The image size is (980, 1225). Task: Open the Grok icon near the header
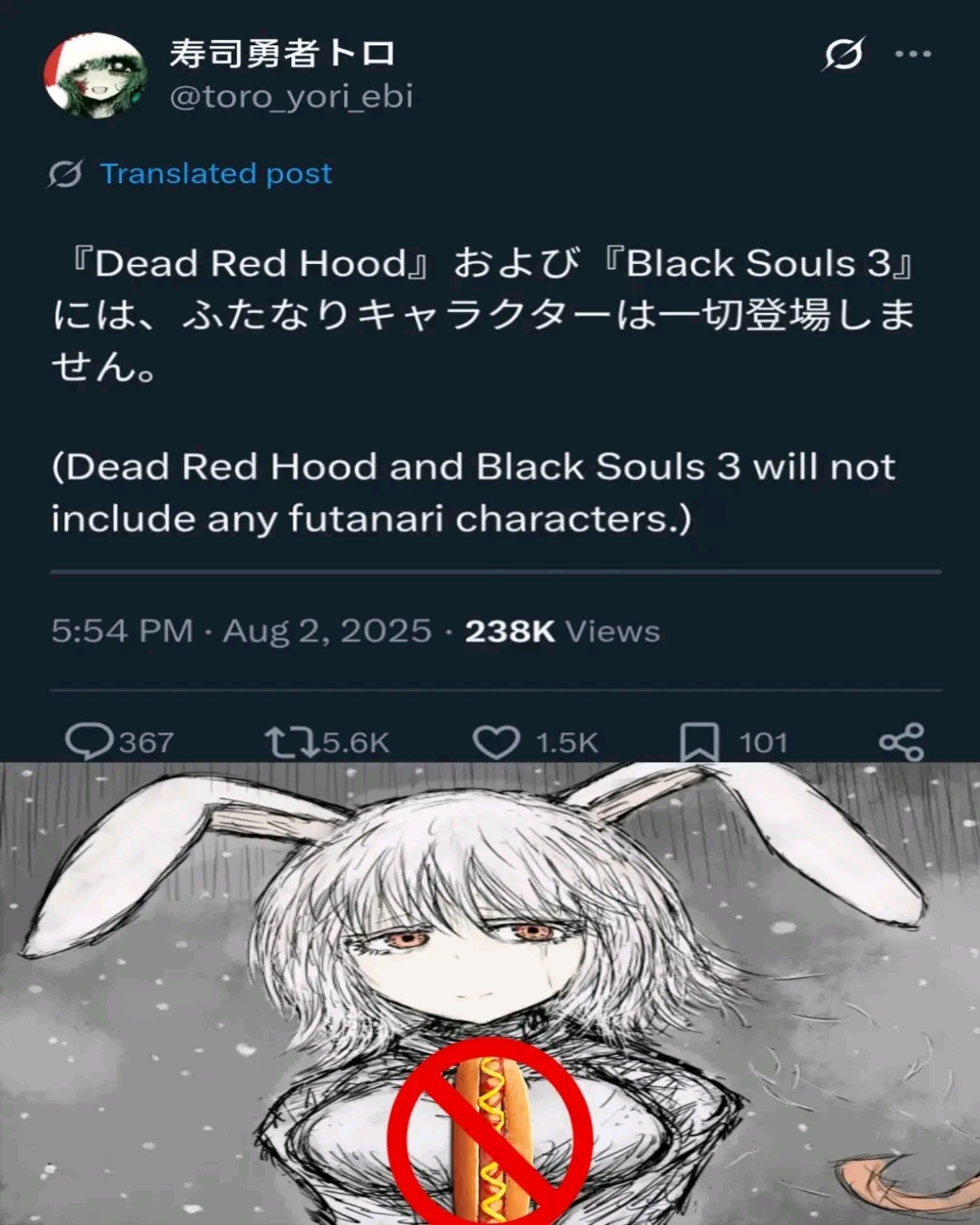[x=844, y=54]
